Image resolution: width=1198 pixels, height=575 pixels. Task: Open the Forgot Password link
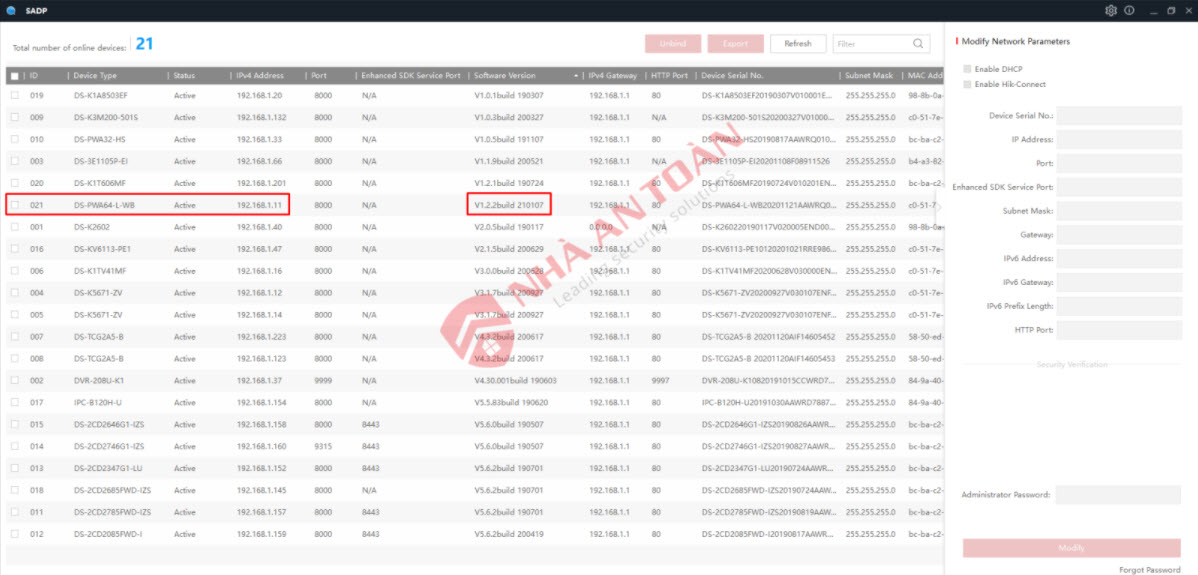click(1150, 569)
